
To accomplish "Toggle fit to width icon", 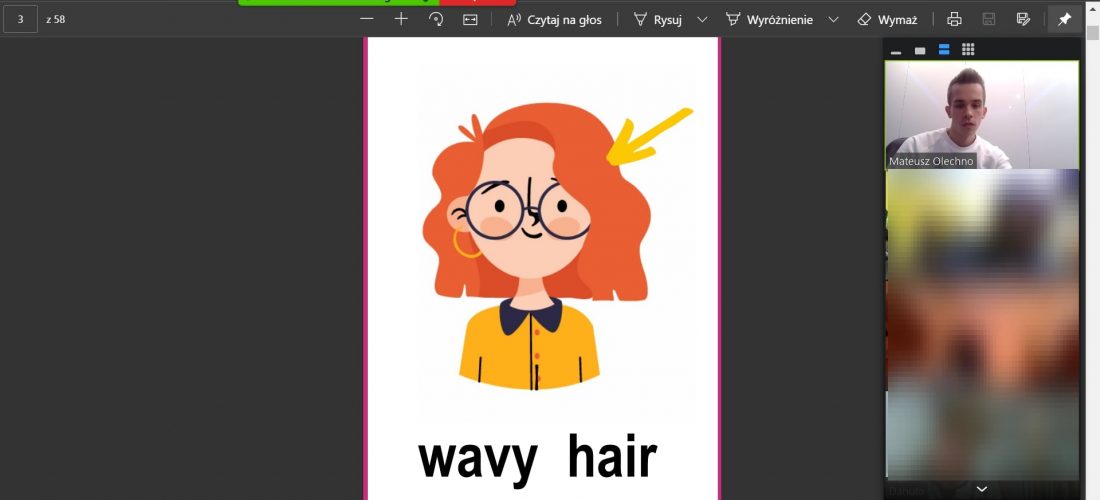I will tap(470, 20).
